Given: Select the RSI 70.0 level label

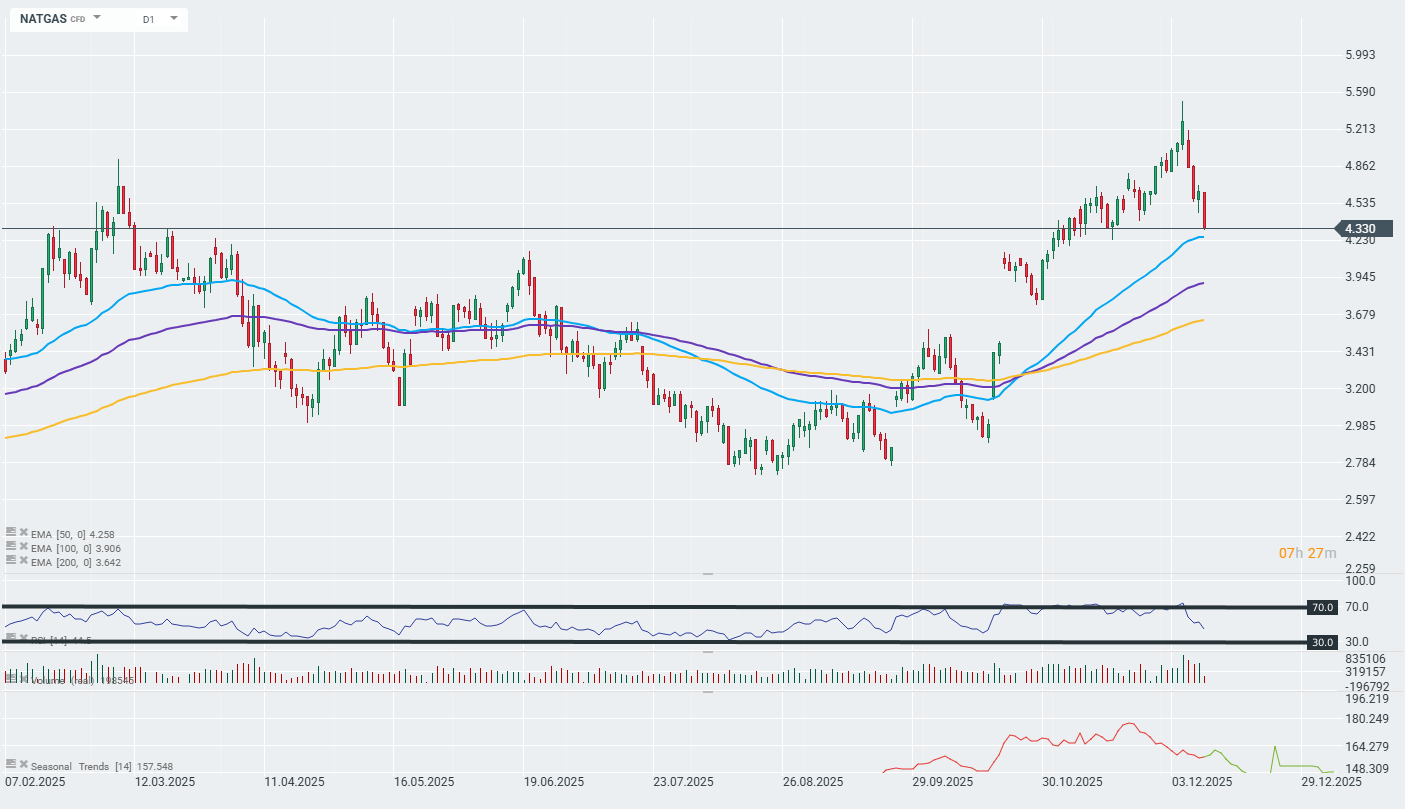Looking at the screenshot, I should (1321, 607).
